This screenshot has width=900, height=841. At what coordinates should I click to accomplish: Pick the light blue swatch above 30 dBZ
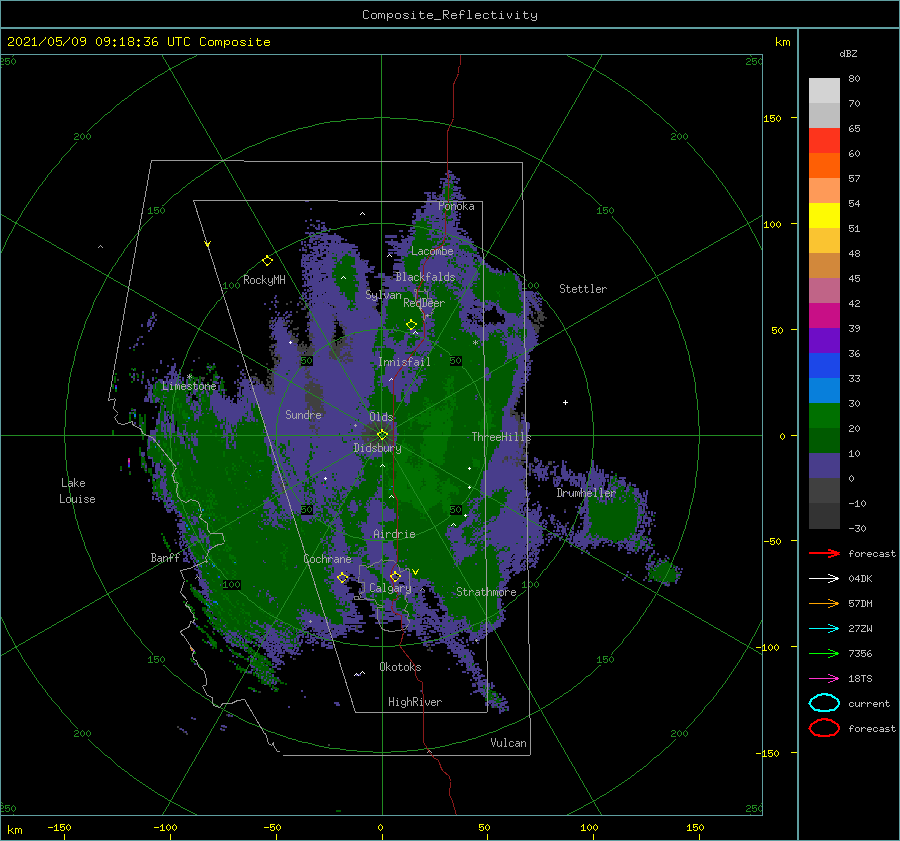coord(824,390)
